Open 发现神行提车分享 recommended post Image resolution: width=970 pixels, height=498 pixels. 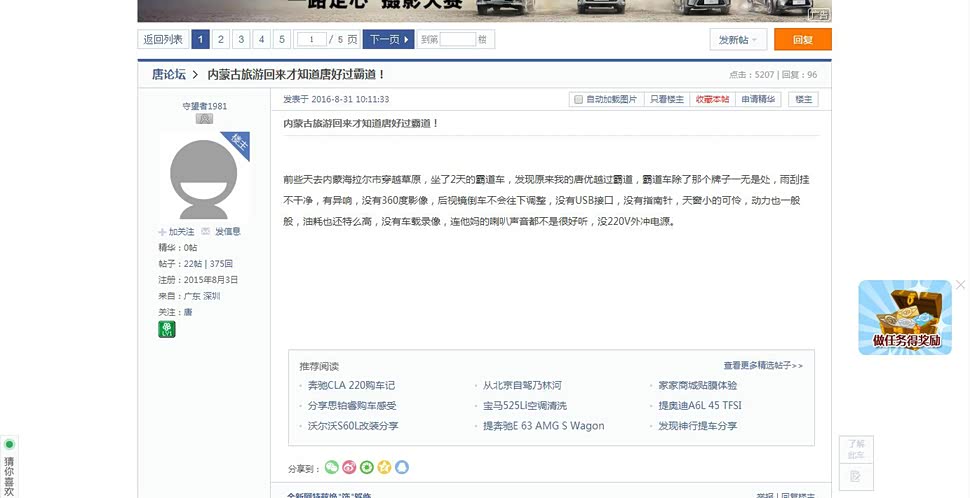[698, 426]
